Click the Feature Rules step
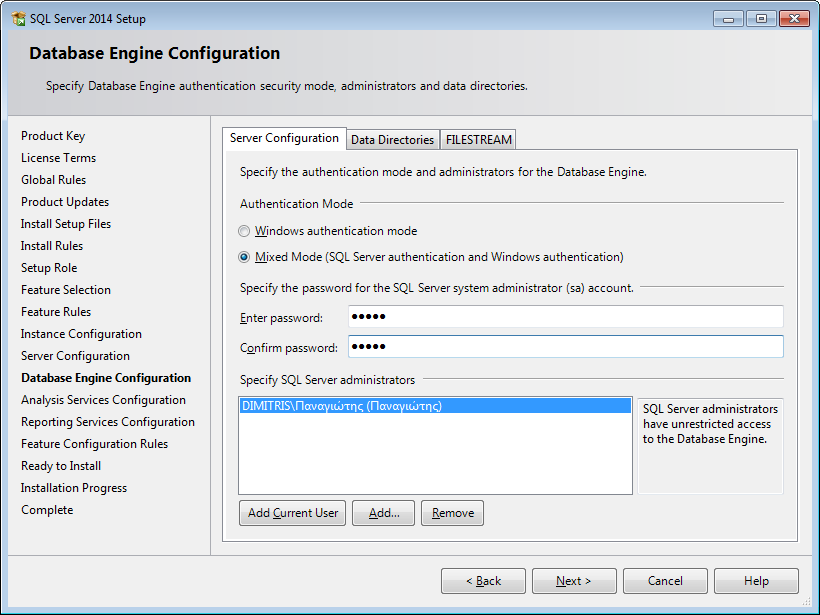 [x=56, y=312]
